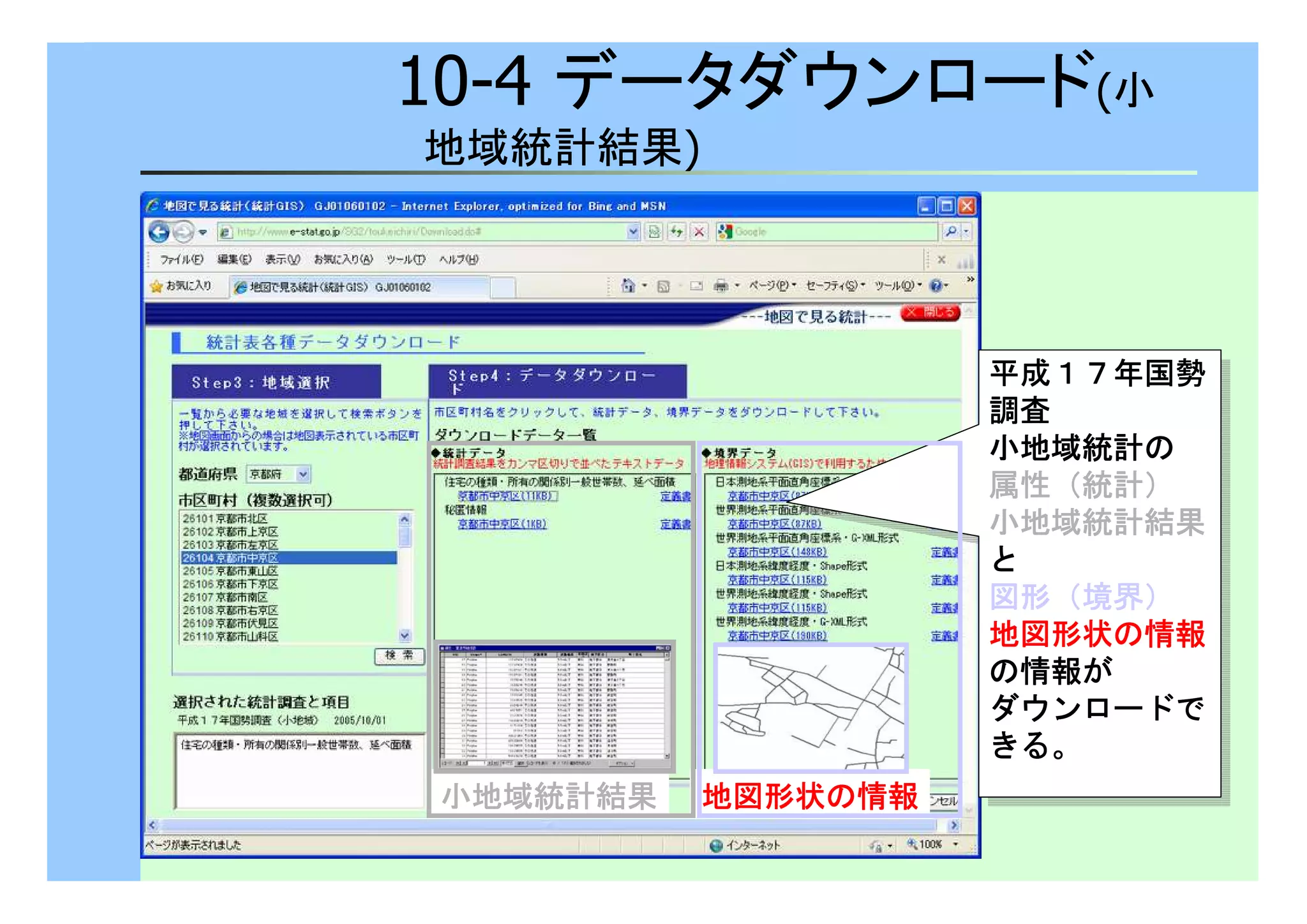Click the Home icon in command bar
The height and width of the screenshot is (924, 1307).
coord(628,287)
